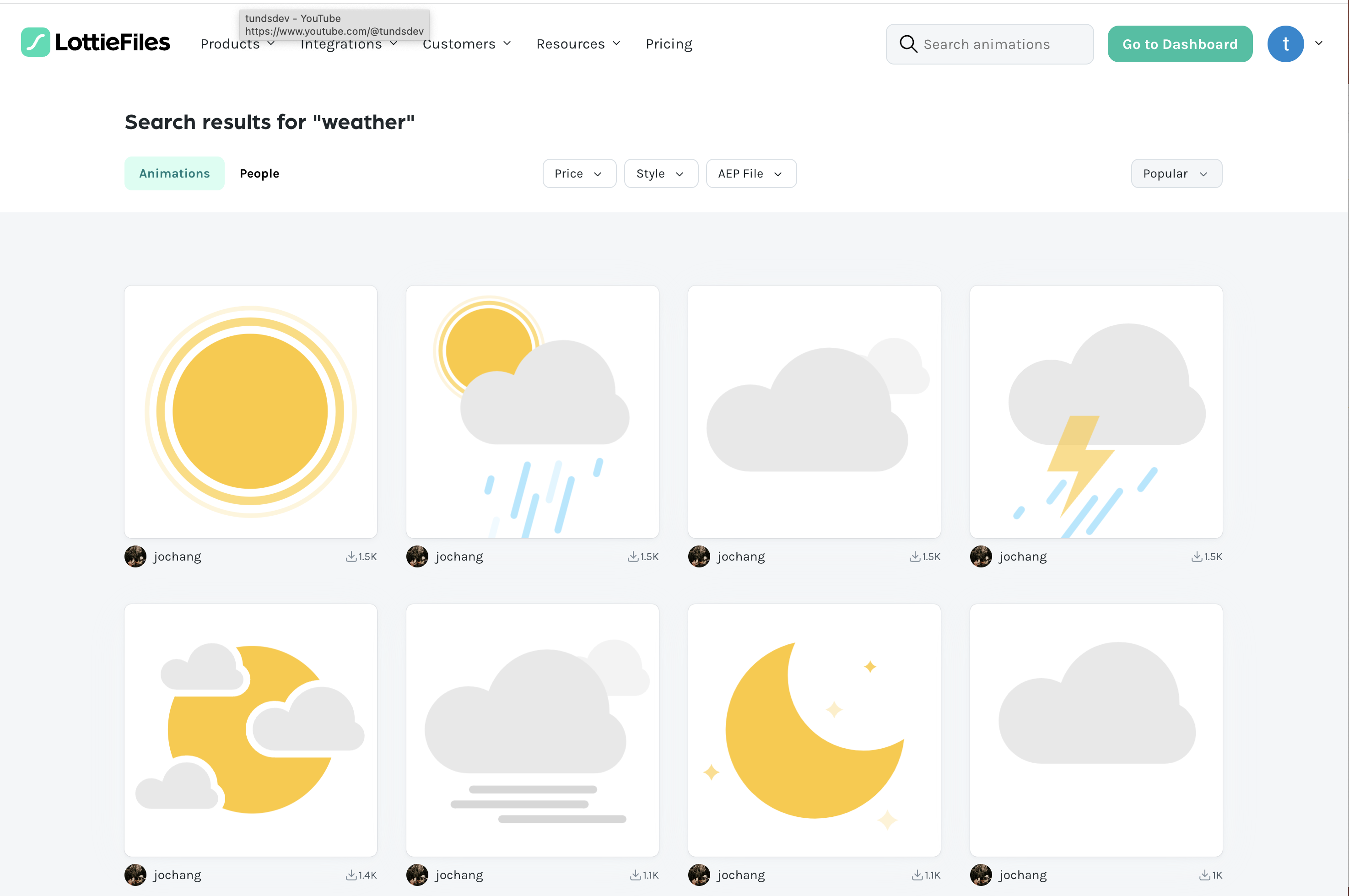Click the search magnifier icon
Image resolution: width=1349 pixels, height=896 pixels.
[908, 44]
